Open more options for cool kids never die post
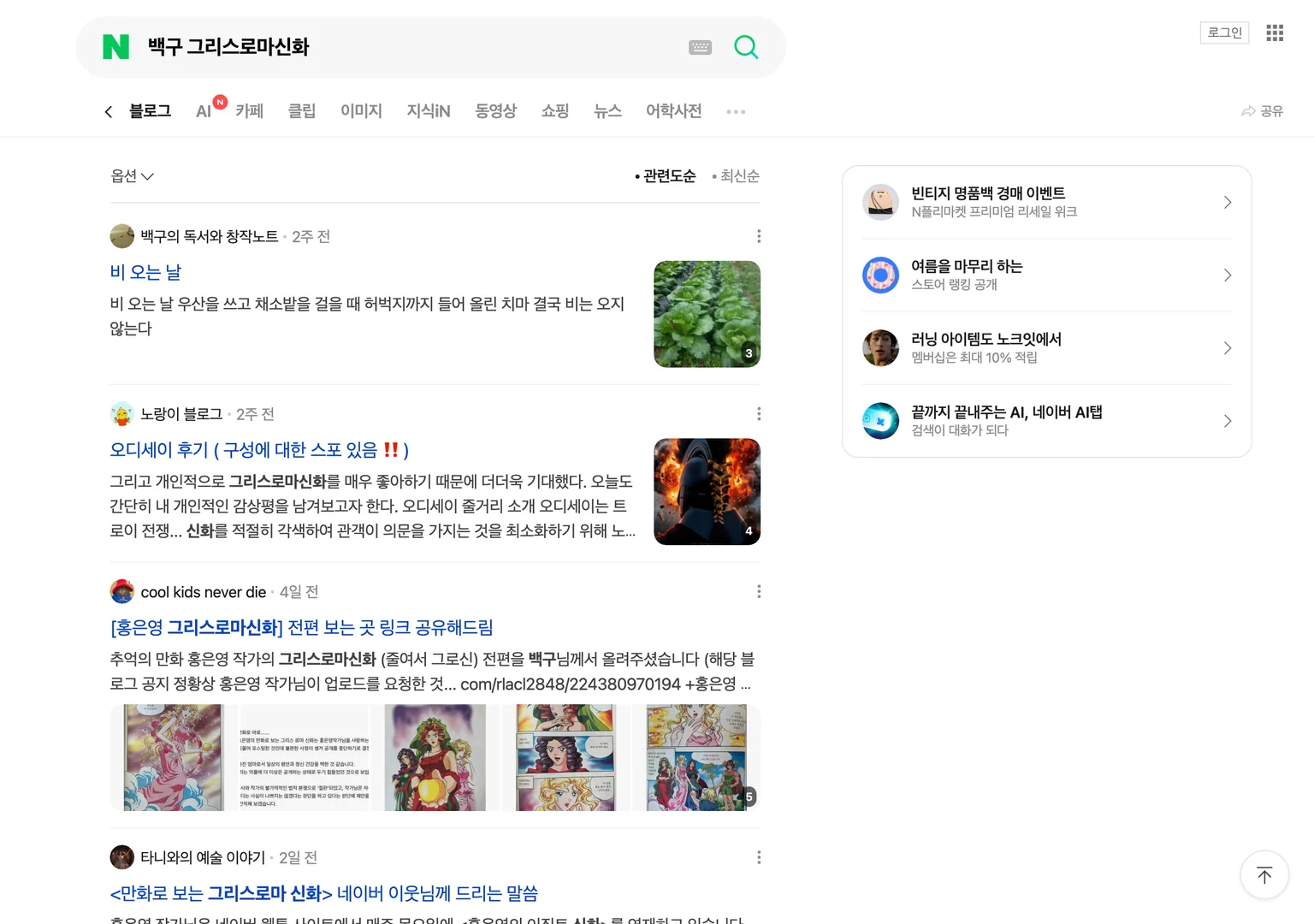This screenshot has height=924, width=1314. 759,592
